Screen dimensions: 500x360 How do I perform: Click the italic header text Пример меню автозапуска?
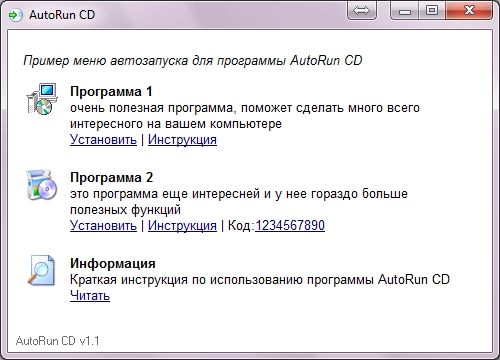(105, 61)
